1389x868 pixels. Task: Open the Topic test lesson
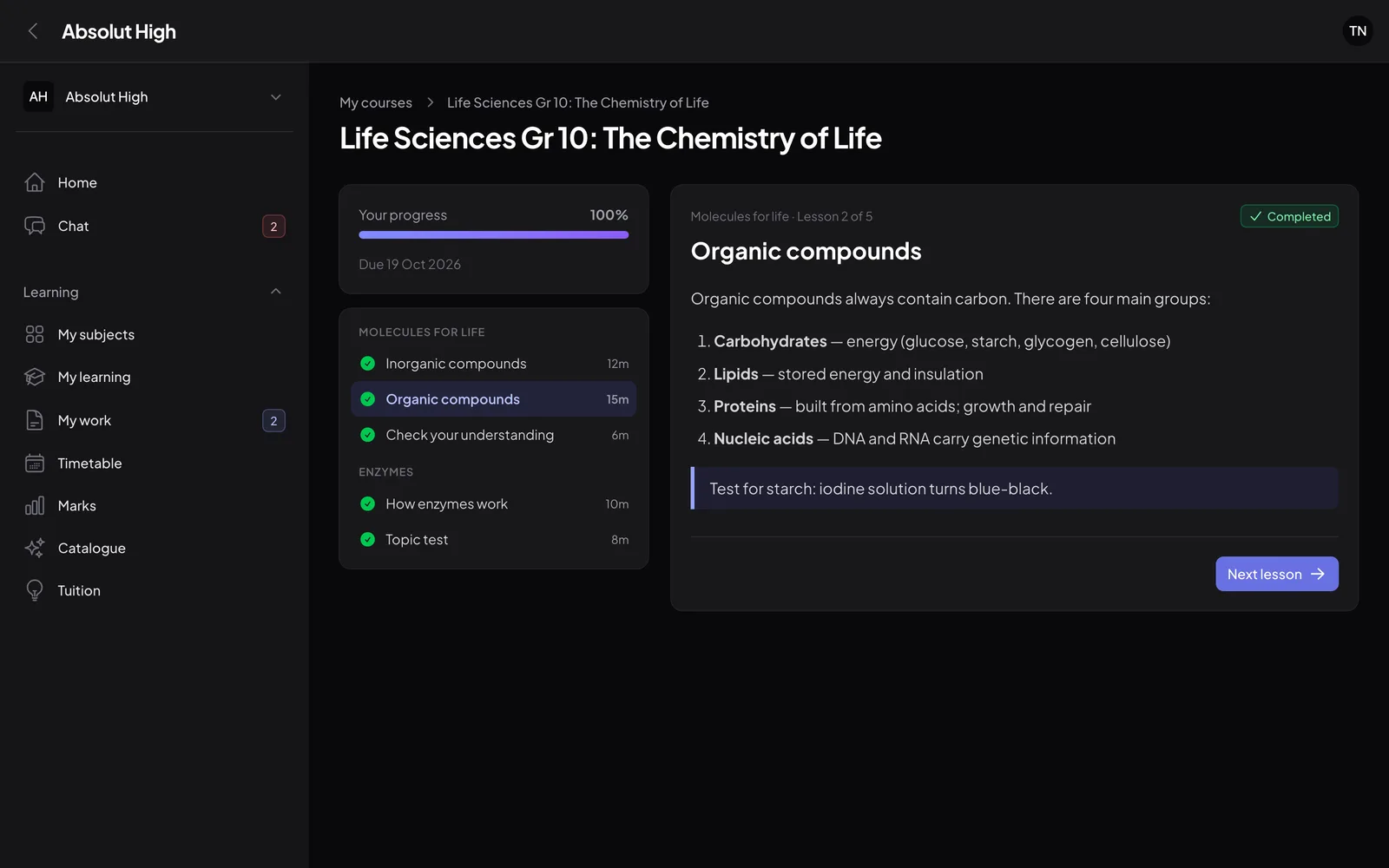click(x=493, y=540)
